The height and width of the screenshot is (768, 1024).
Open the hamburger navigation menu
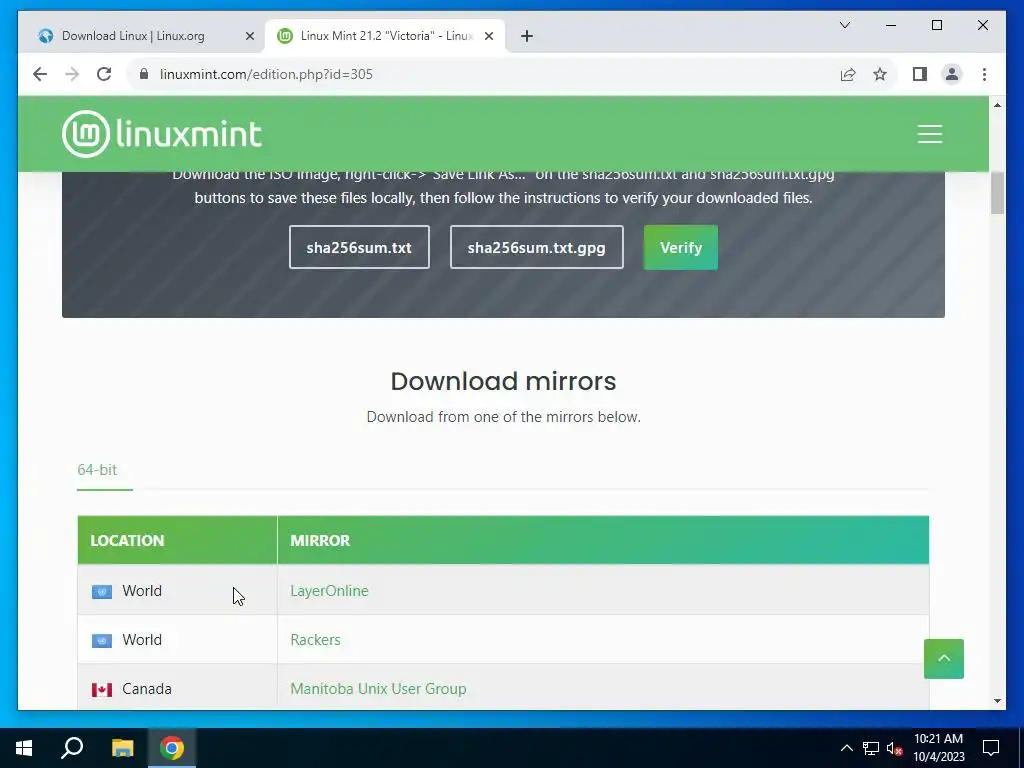tap(929, 134)
